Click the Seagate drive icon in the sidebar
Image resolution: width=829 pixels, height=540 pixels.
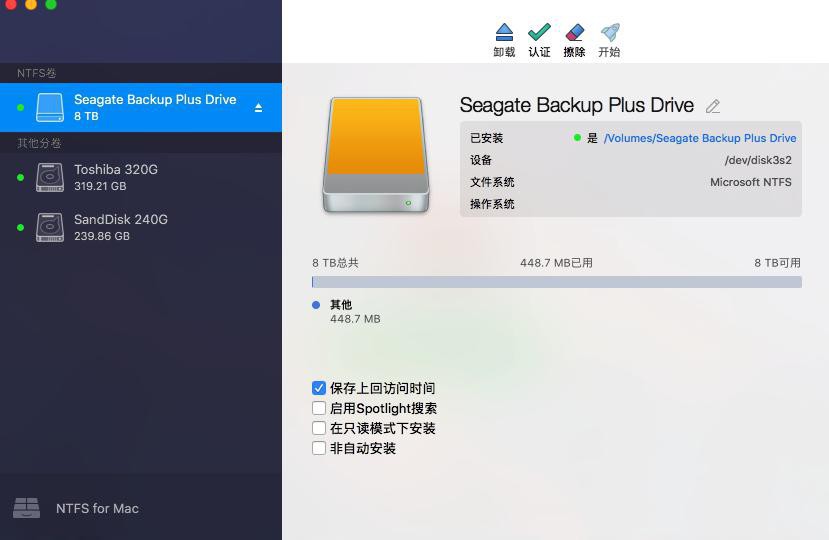click(x=50, y=107)
